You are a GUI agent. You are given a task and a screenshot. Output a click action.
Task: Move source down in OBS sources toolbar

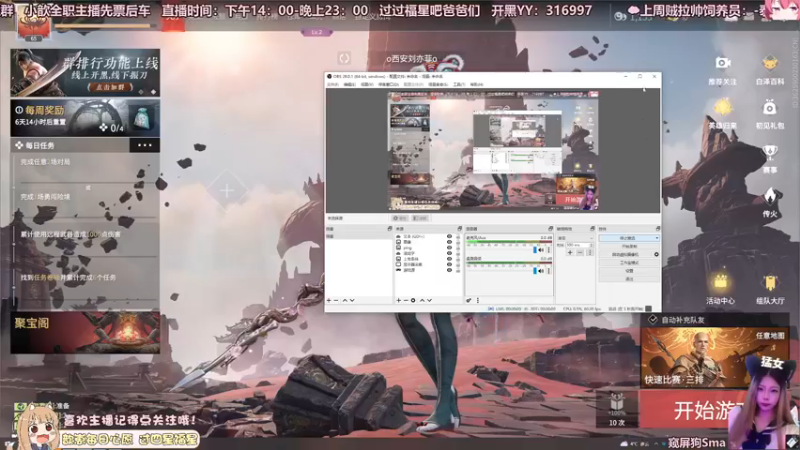[x=429, y=301]
